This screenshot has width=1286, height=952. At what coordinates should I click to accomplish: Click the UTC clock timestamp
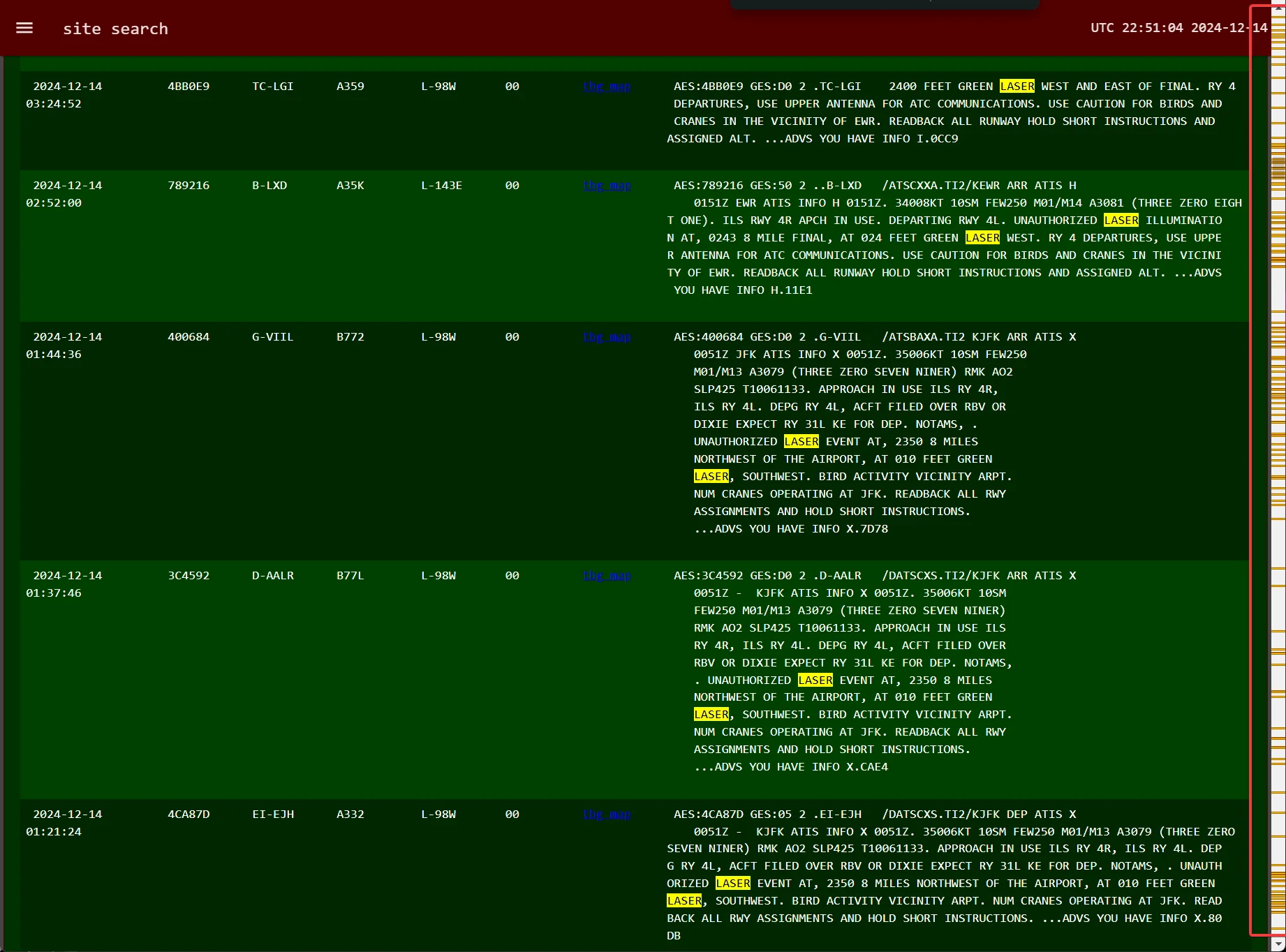click(1178, 28)
